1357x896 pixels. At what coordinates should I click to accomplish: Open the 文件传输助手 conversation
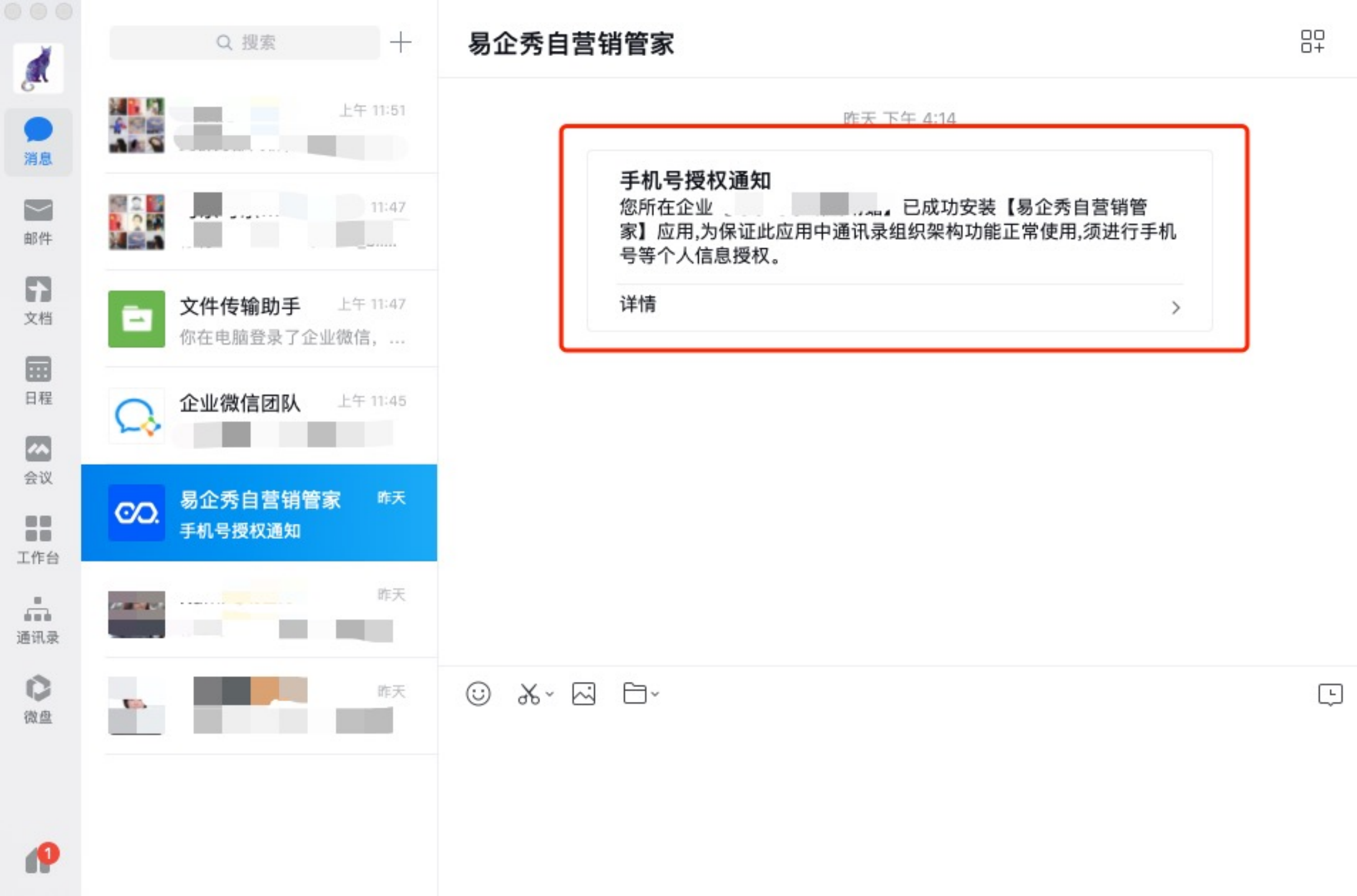(259, 319)
